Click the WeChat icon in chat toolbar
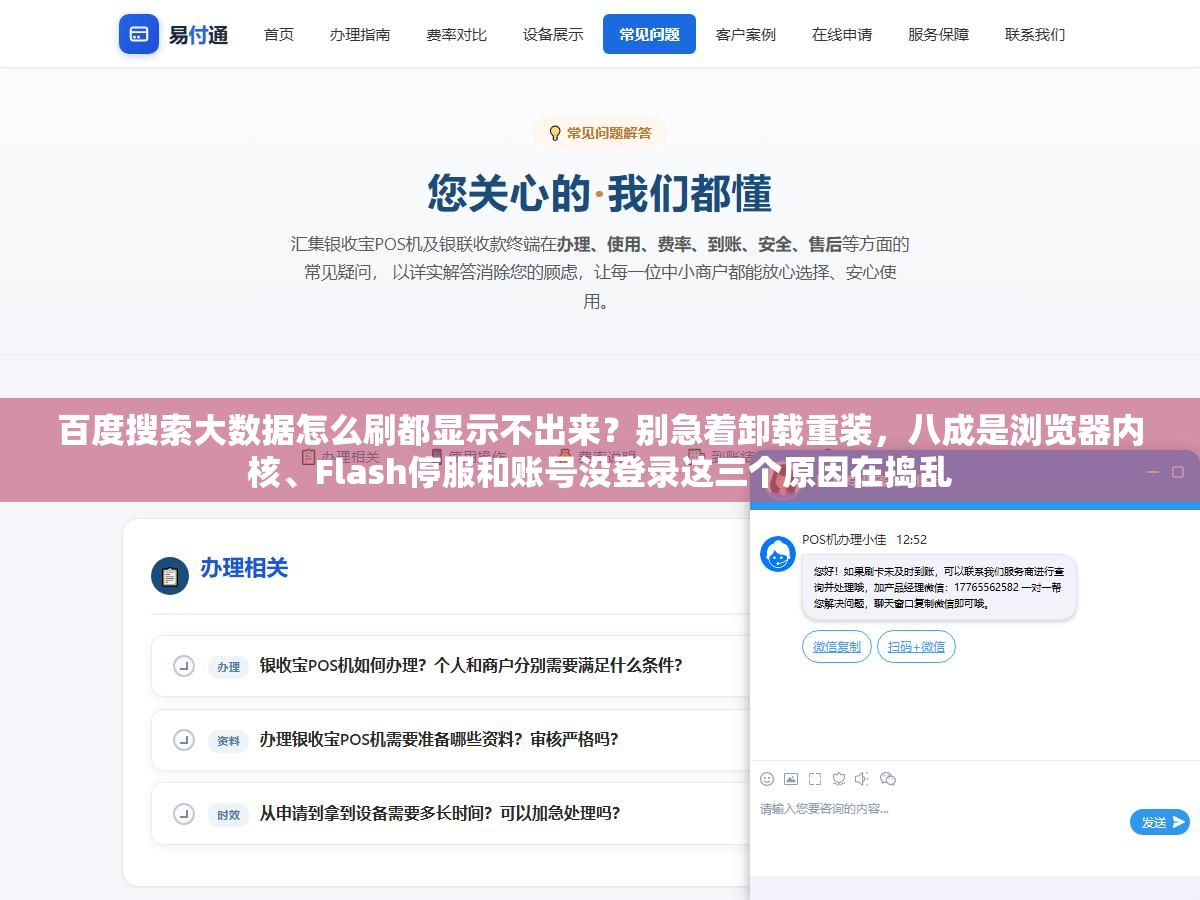This screenshot has height=900, width=1200. pyautogui.click(x=888, y=779)
